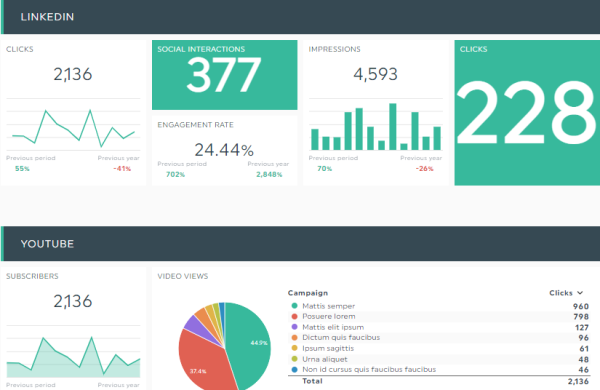Screen dimensions: 600x390
Task: Click the IMPRESSIONS widget title
Action: click(x=334, y=49)
